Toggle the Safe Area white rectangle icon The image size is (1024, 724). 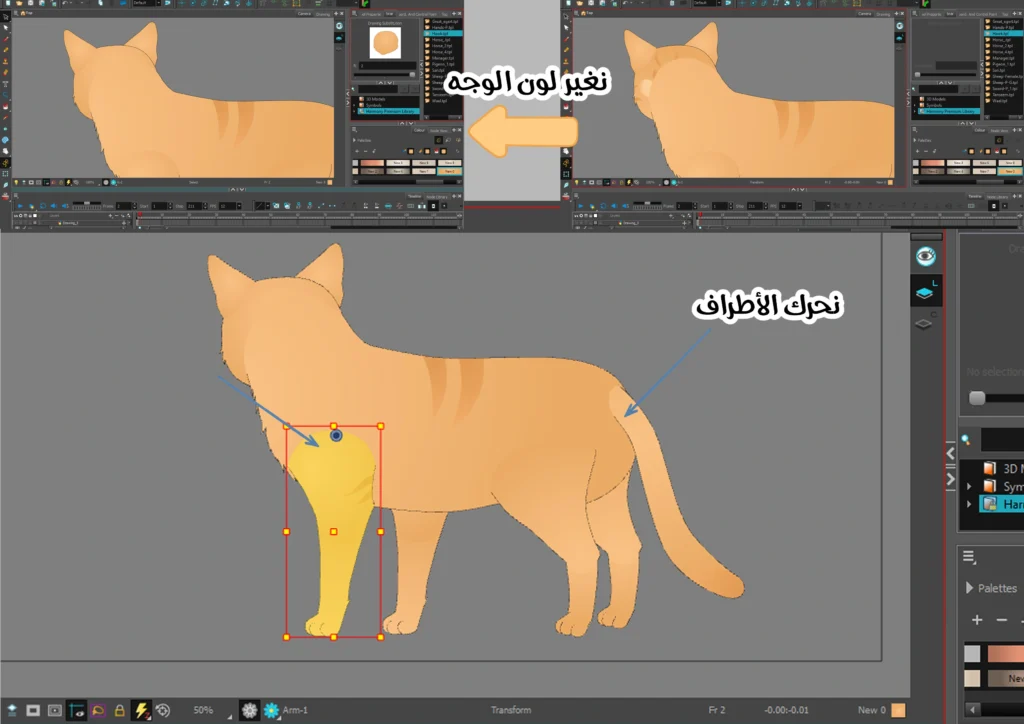33,710
